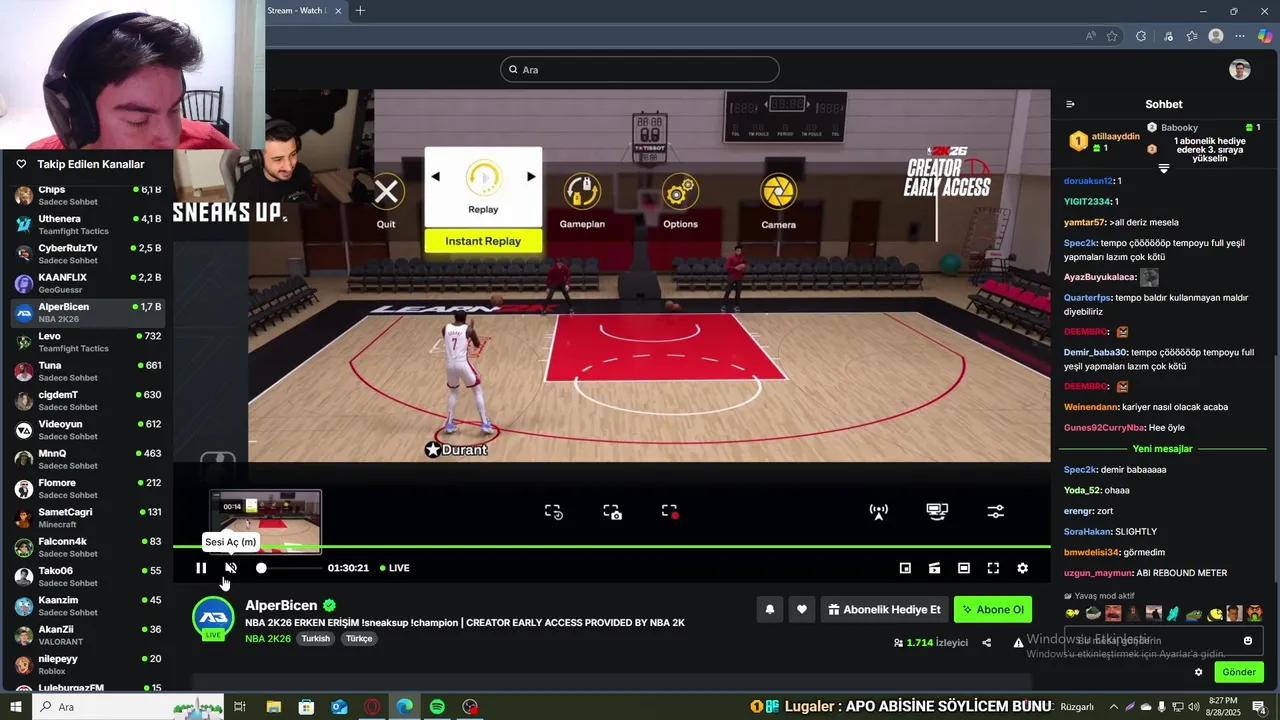1280x720 pixels.
Task: Send the chat message with Gönder
Action: 1238,672
